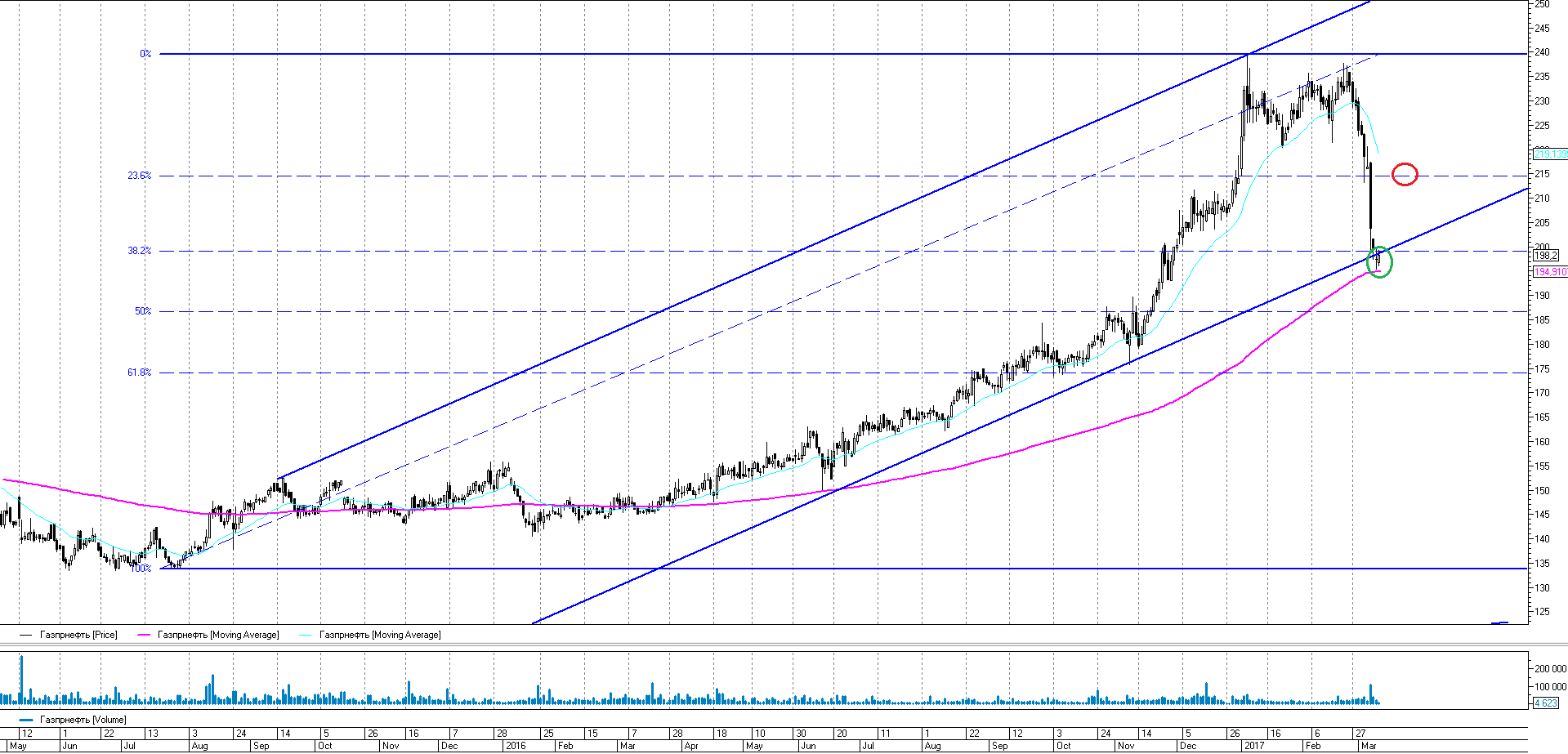Select the 50% Fibonacci level label
This screenshot has height=754, width=1568.
click(x=143, y=311)
